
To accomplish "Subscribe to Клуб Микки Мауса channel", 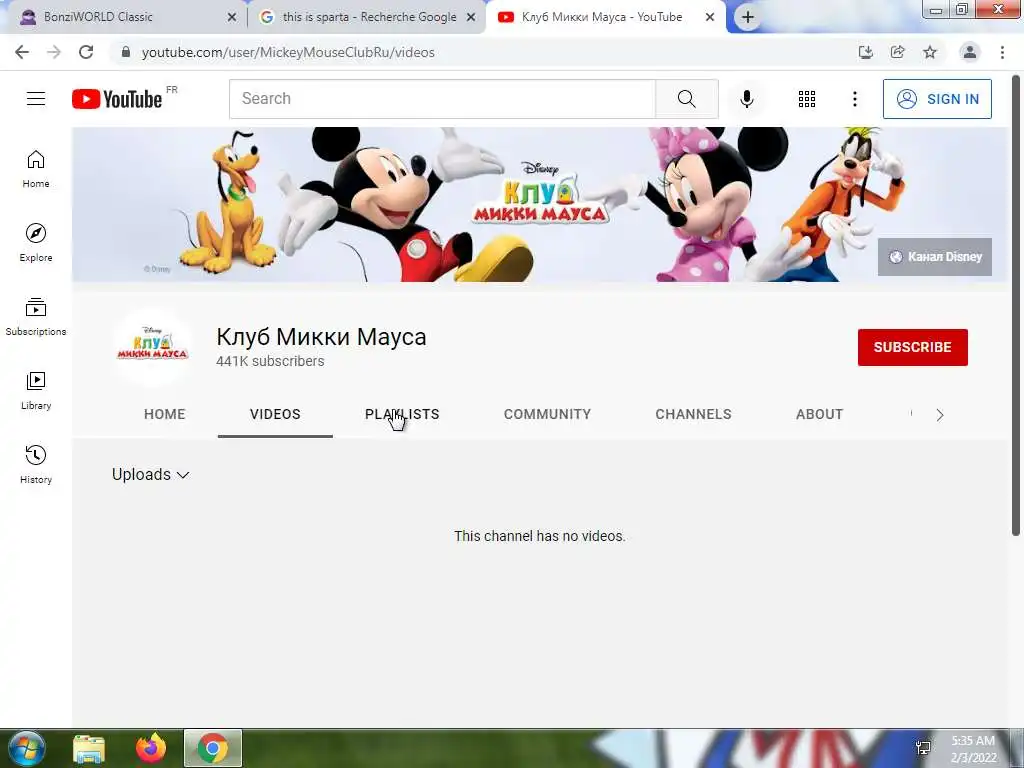I will (912, 347).
